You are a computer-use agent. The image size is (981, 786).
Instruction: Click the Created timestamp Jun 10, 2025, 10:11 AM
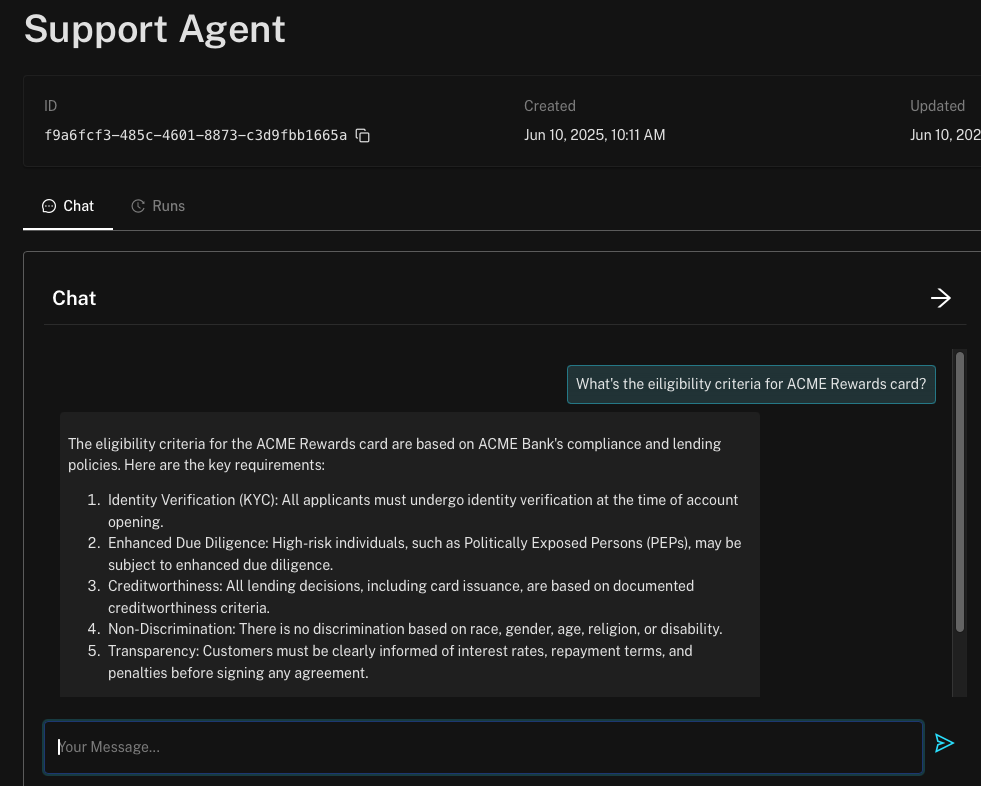click(x=594, y=135)
